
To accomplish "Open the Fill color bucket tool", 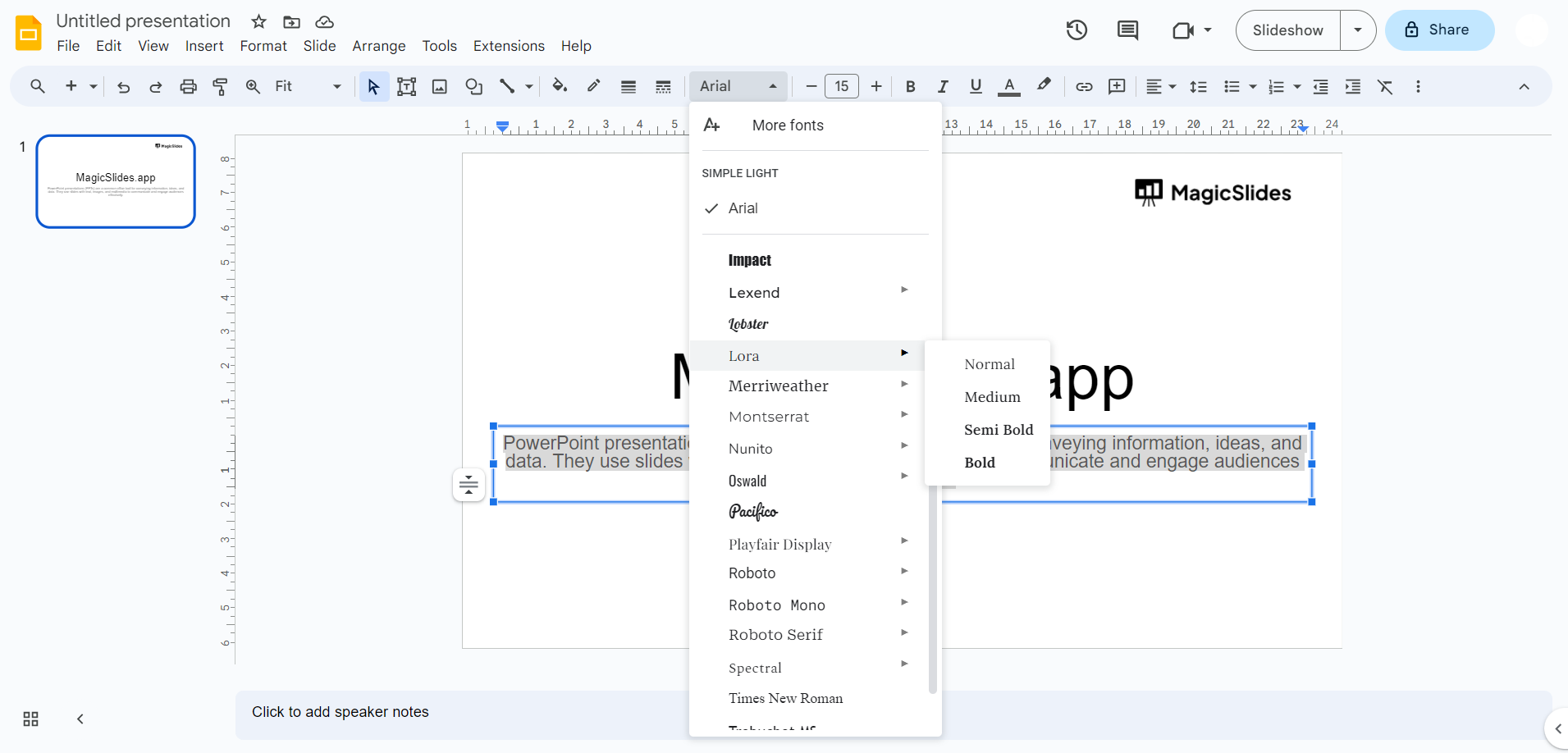I will pyautogui.click(x=560, y=86).
